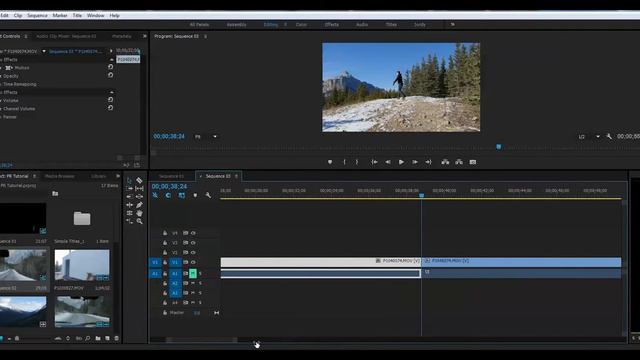Select the Track Select Forward tool

[129, 189]
